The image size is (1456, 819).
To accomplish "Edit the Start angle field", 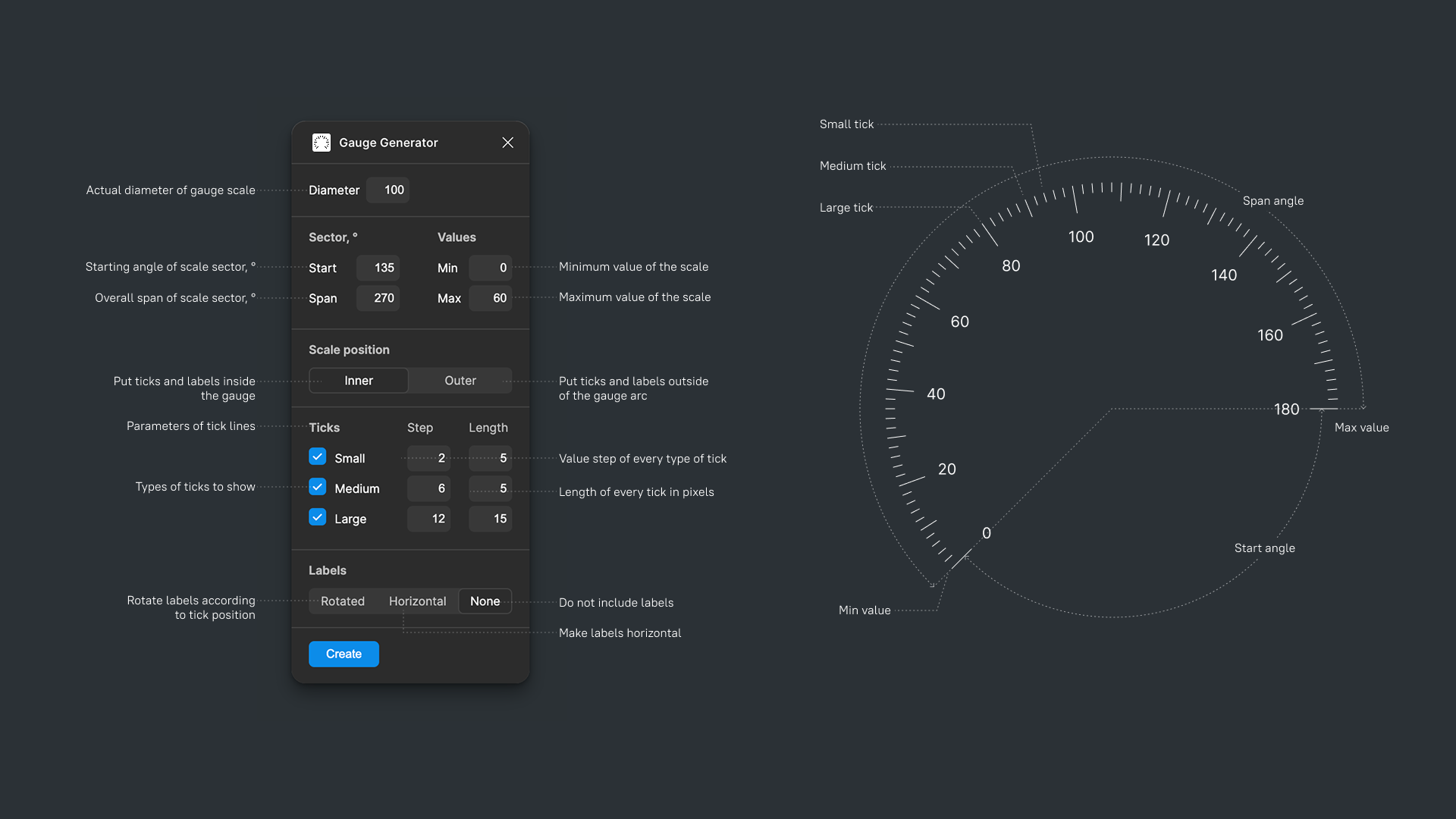I will click(x=378, y=268).
